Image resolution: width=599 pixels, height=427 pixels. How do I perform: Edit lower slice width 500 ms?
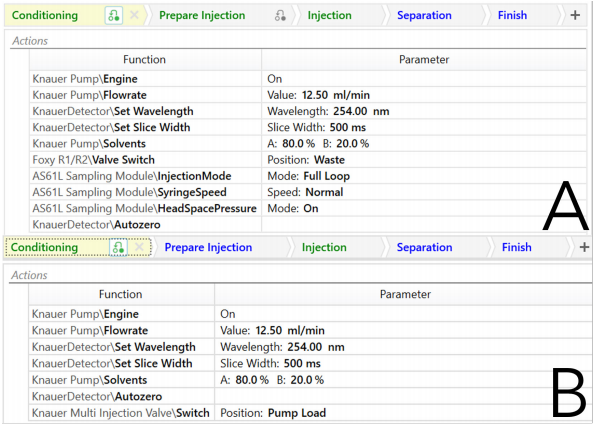(x=270, y=363)
